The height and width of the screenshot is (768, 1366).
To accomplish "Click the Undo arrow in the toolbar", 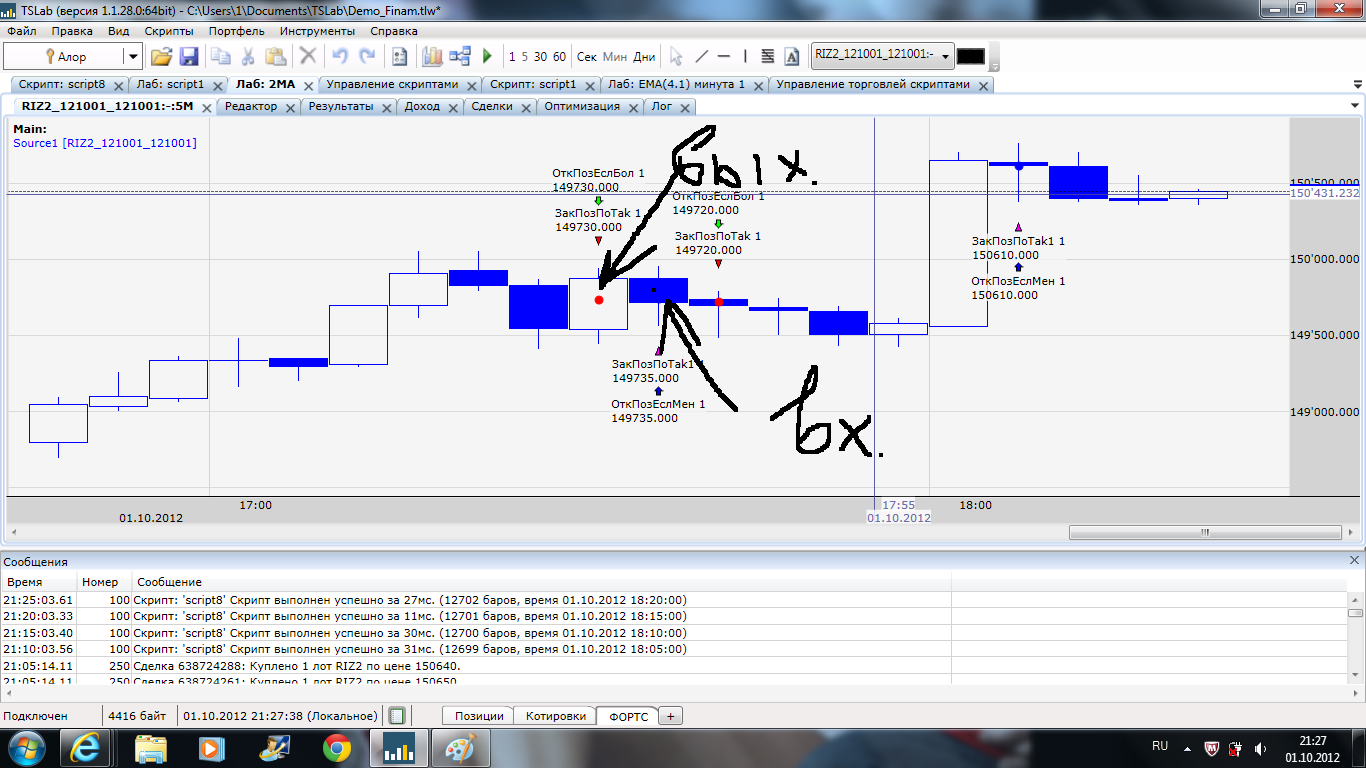I will [340, 57].
